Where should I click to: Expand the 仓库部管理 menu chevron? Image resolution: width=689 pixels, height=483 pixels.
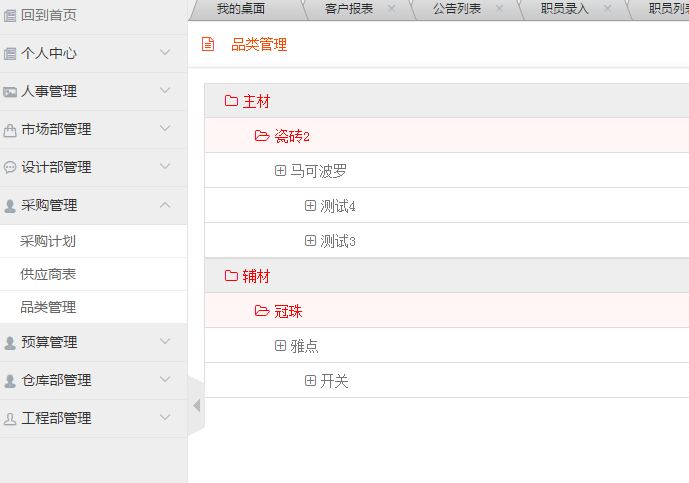coord(165,379)
